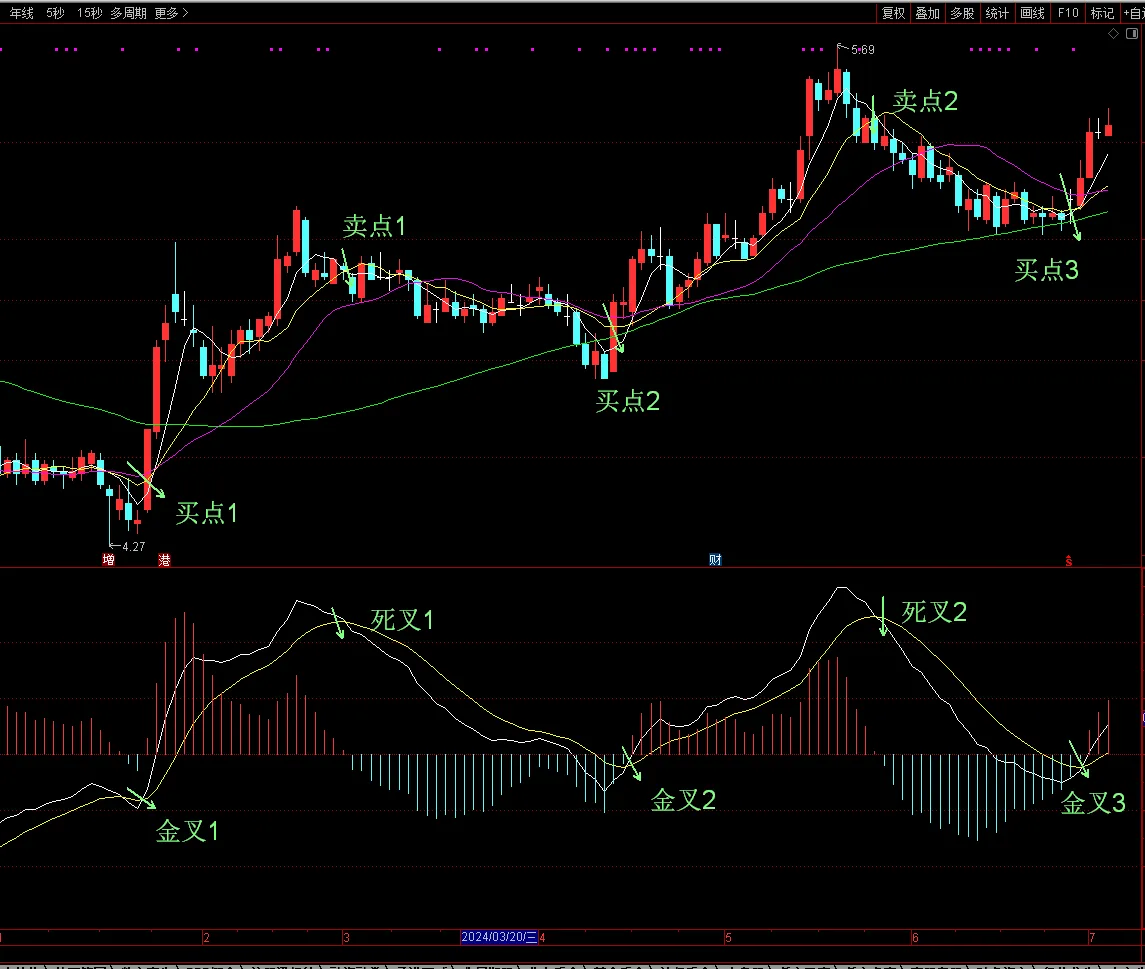
Task: Click the red 港 event marker
Action: point(164,560)
